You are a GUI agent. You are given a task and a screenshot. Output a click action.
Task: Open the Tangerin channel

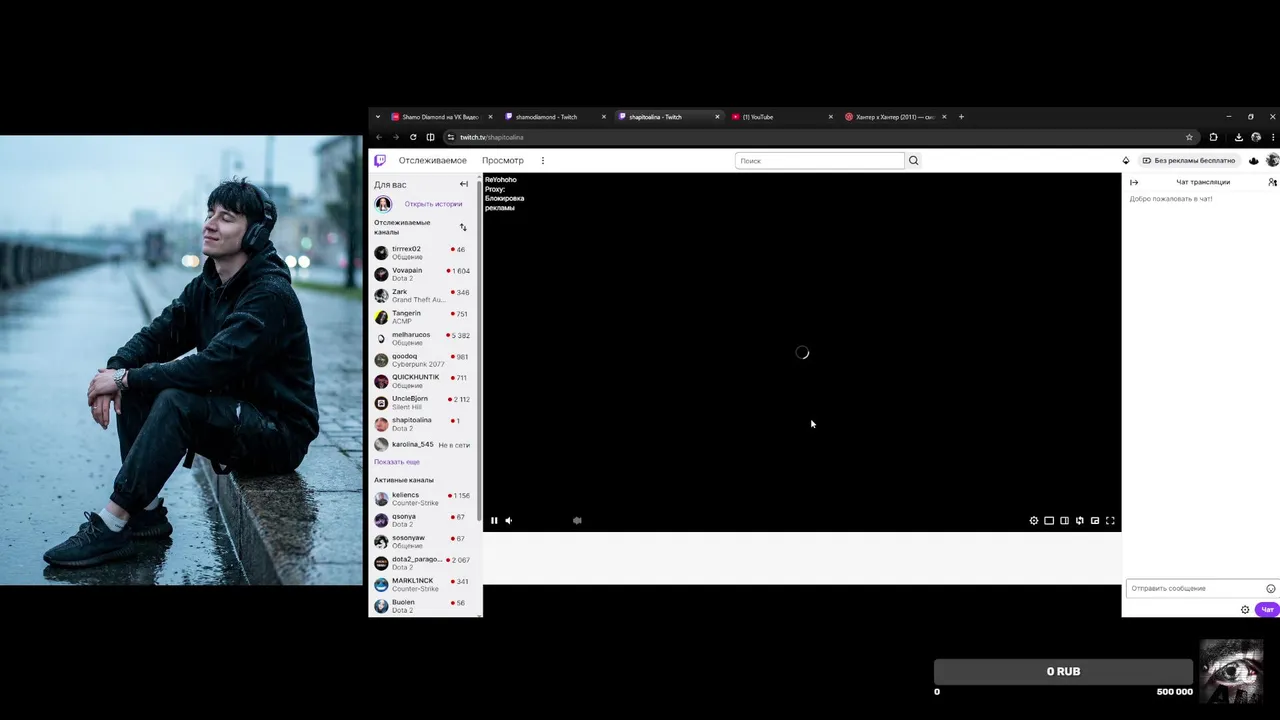click(422, 317)
